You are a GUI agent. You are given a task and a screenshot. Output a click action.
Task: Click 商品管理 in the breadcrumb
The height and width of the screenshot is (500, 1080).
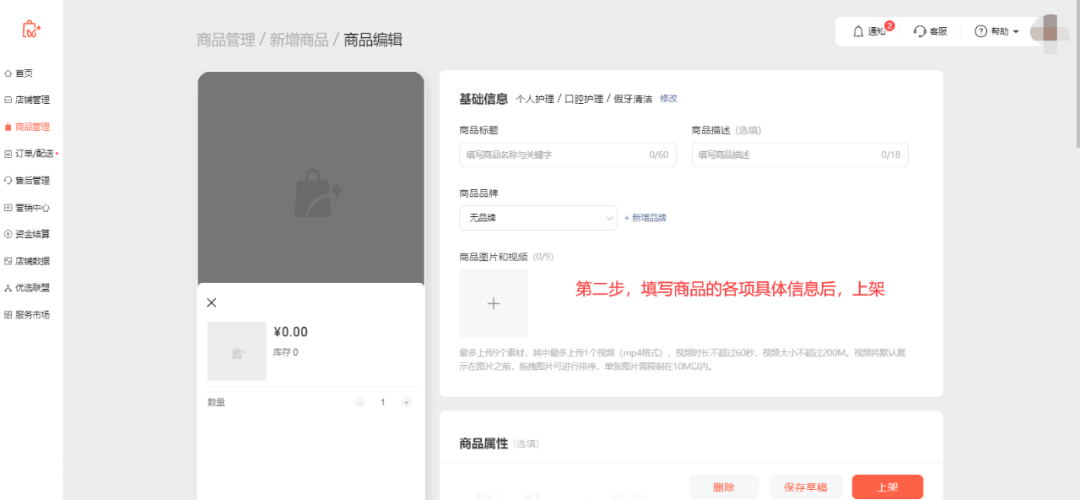(226, 40)
